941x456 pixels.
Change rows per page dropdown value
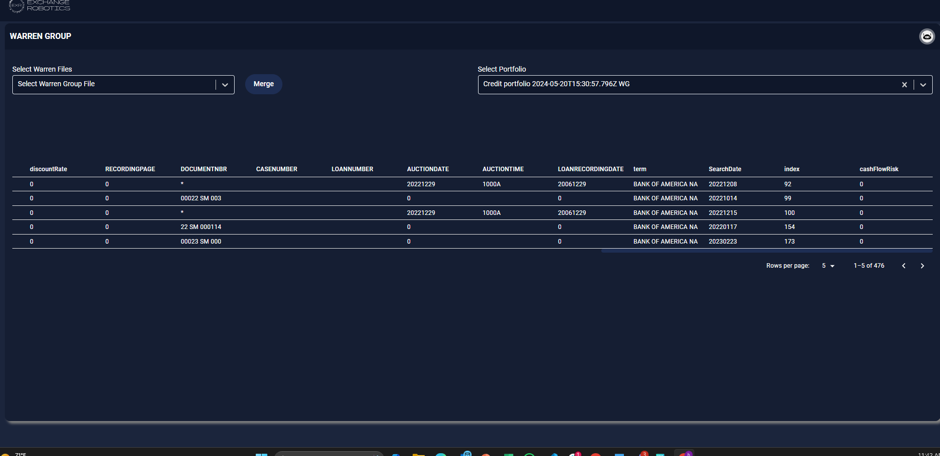[828, 266]
